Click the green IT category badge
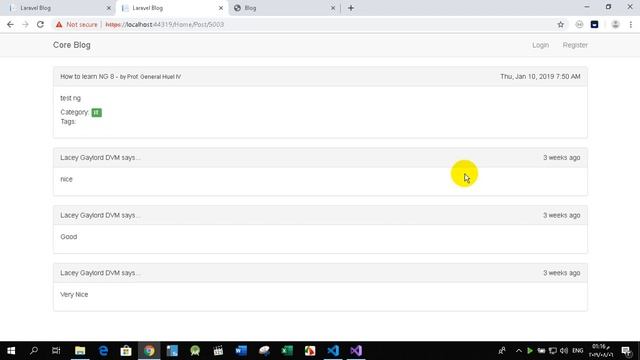Screen dimensions: 640x360 coord(96,112)
